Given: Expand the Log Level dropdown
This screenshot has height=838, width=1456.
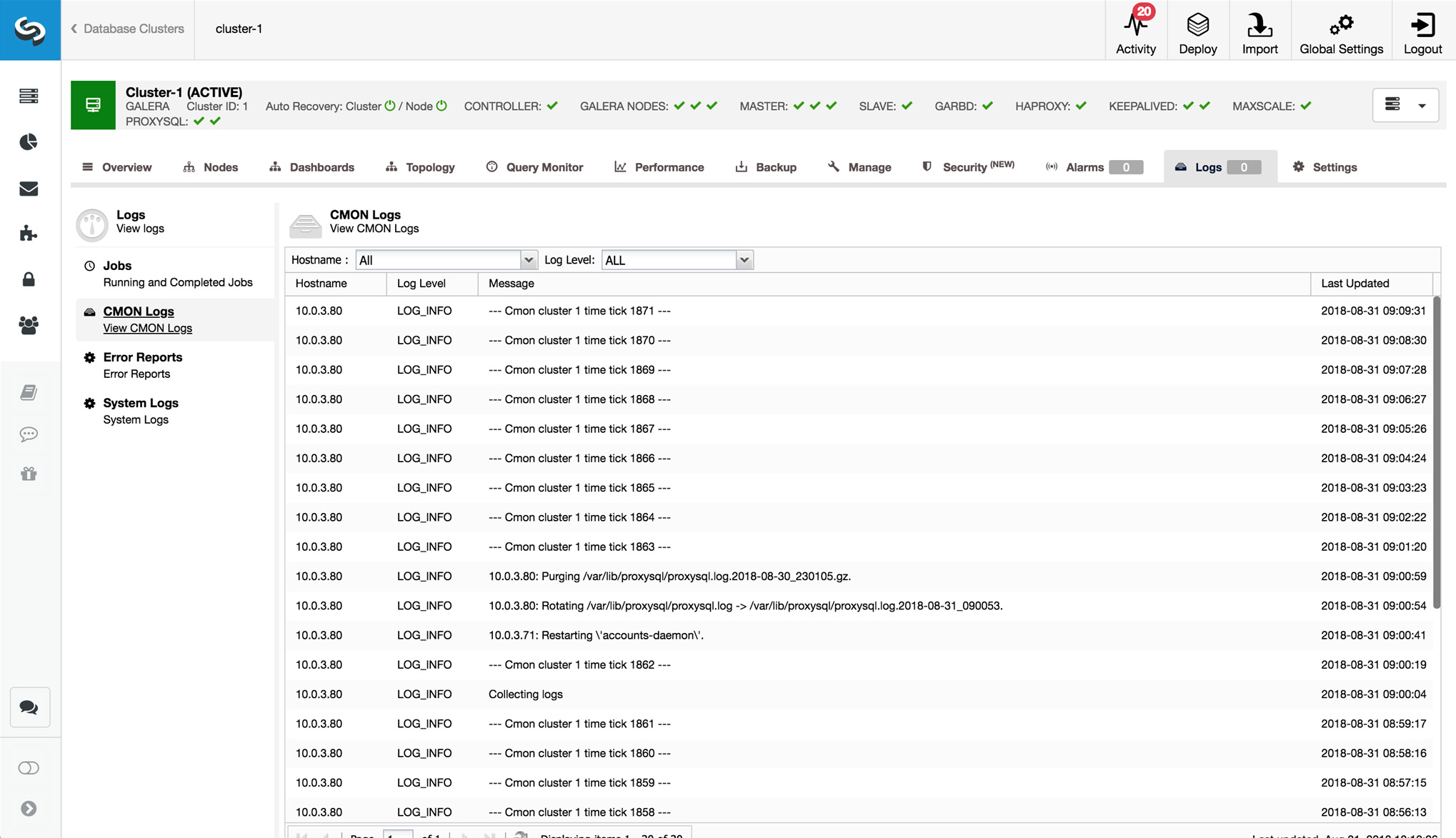Looking at the screenshot, I should pyautogui.click(x=744, y=260).
